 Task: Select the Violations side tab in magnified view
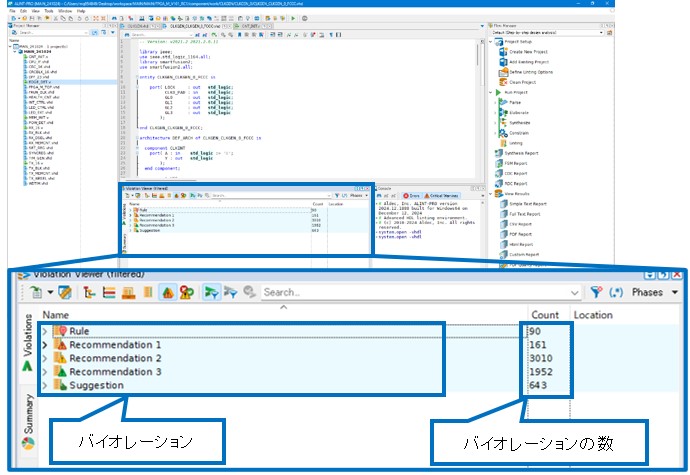click(x=28, y=342)
